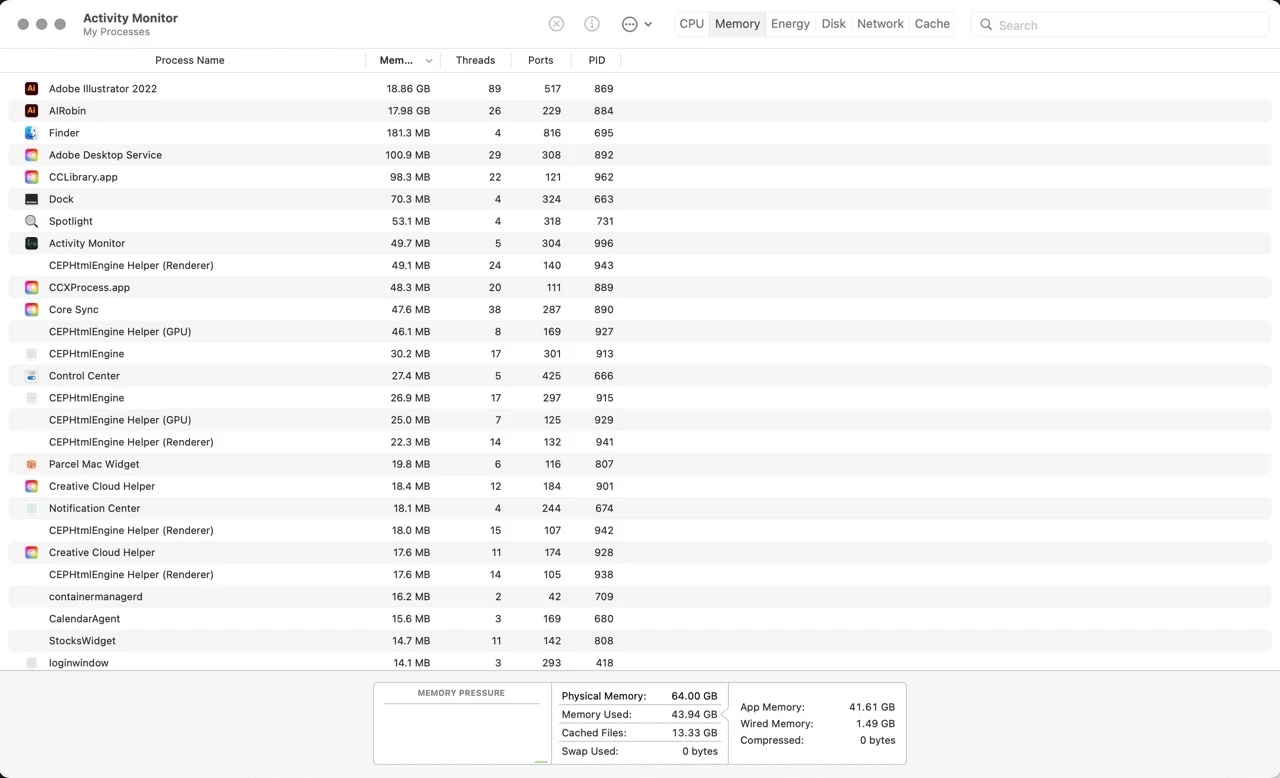Select CEPHtmlEngine Helper (GPU) 46.1 MB row

tap(640, 331)
